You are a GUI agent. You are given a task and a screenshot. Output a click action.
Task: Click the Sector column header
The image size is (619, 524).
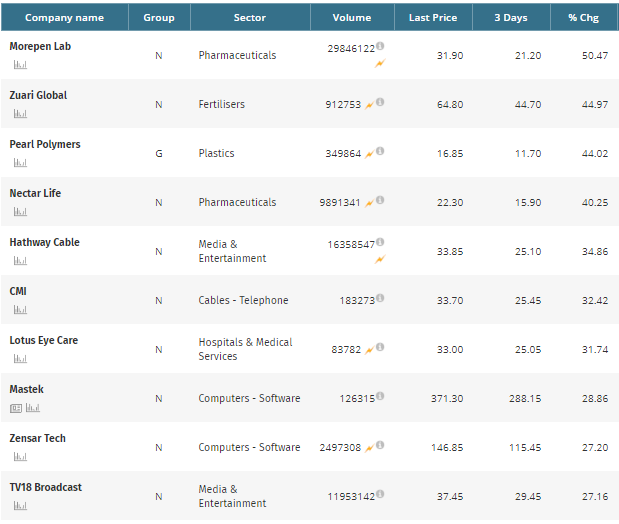pyautogui.click(x=249, y=17)
